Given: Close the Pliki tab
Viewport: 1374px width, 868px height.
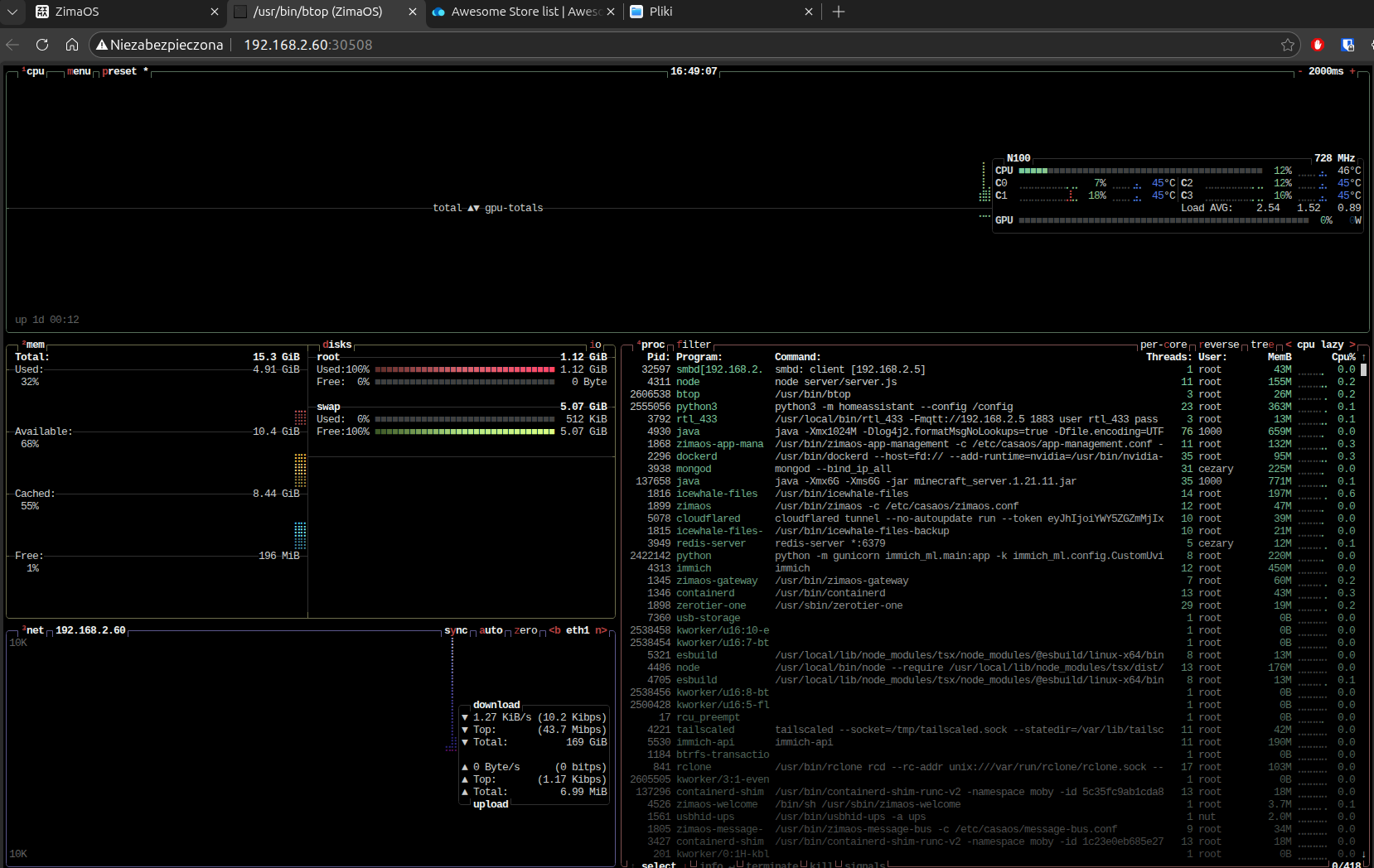Looking at the screenshot, I should tap(809, 12).
